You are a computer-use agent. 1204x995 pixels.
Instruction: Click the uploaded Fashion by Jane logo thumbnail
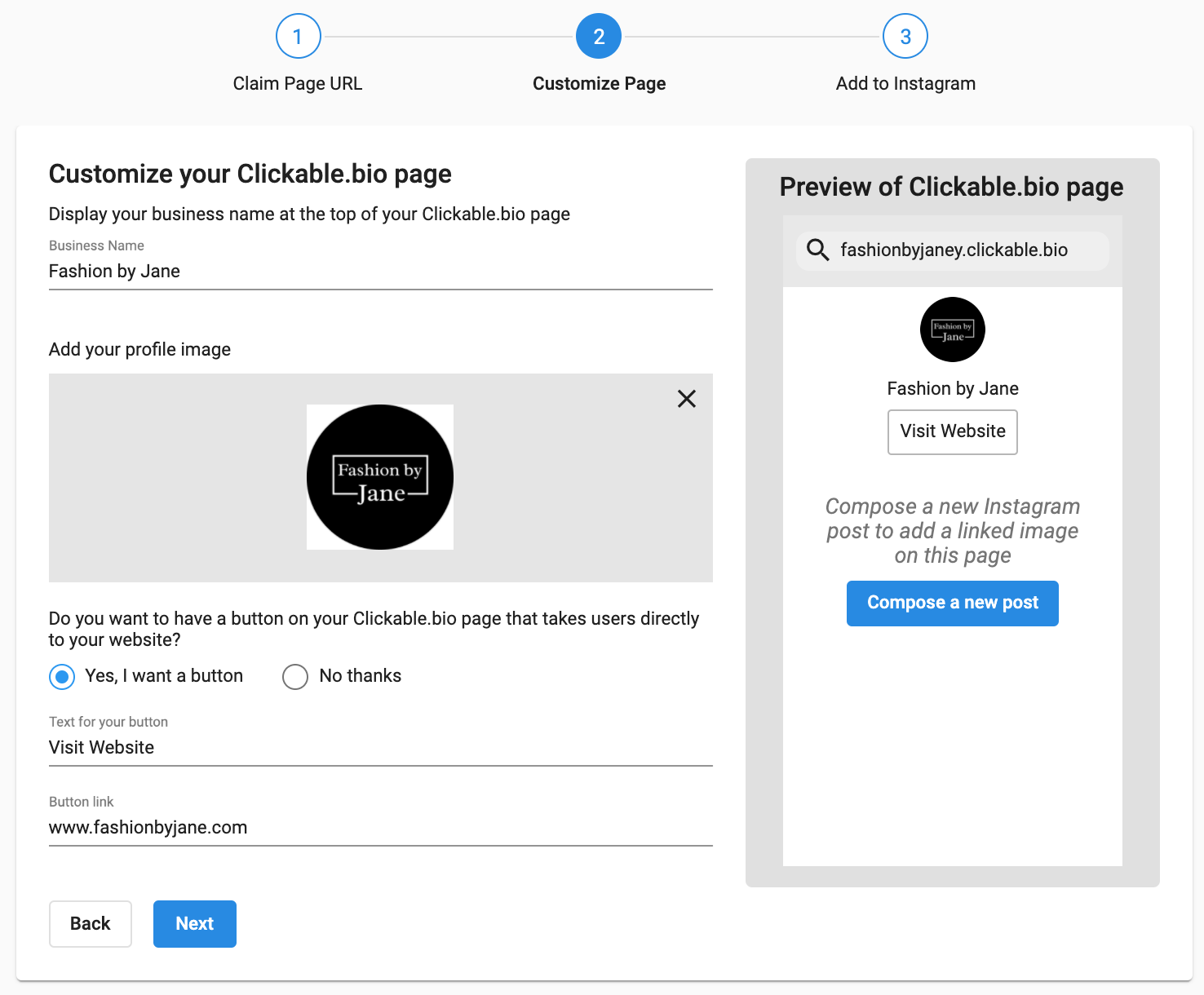point(379,476)
